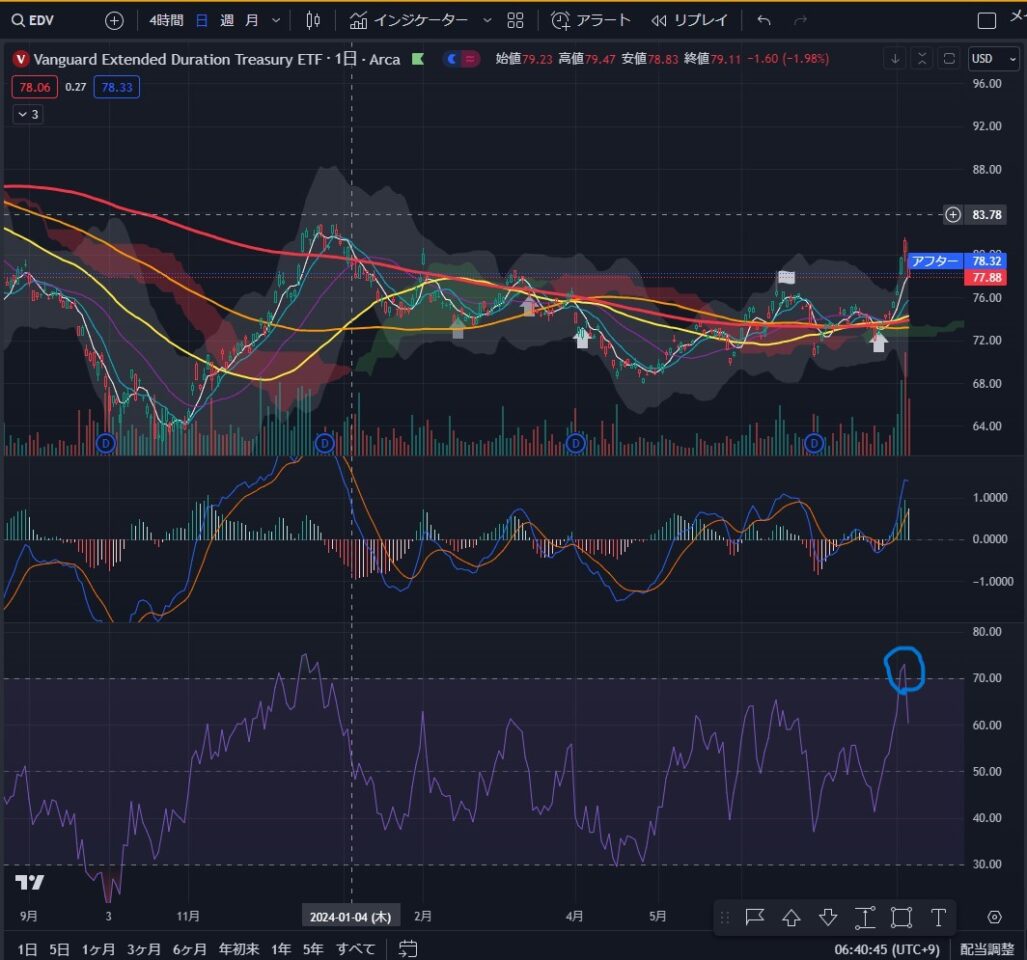Click the dividend D marker near June
The image size is (1027, 960).
(x=813, y=443)
